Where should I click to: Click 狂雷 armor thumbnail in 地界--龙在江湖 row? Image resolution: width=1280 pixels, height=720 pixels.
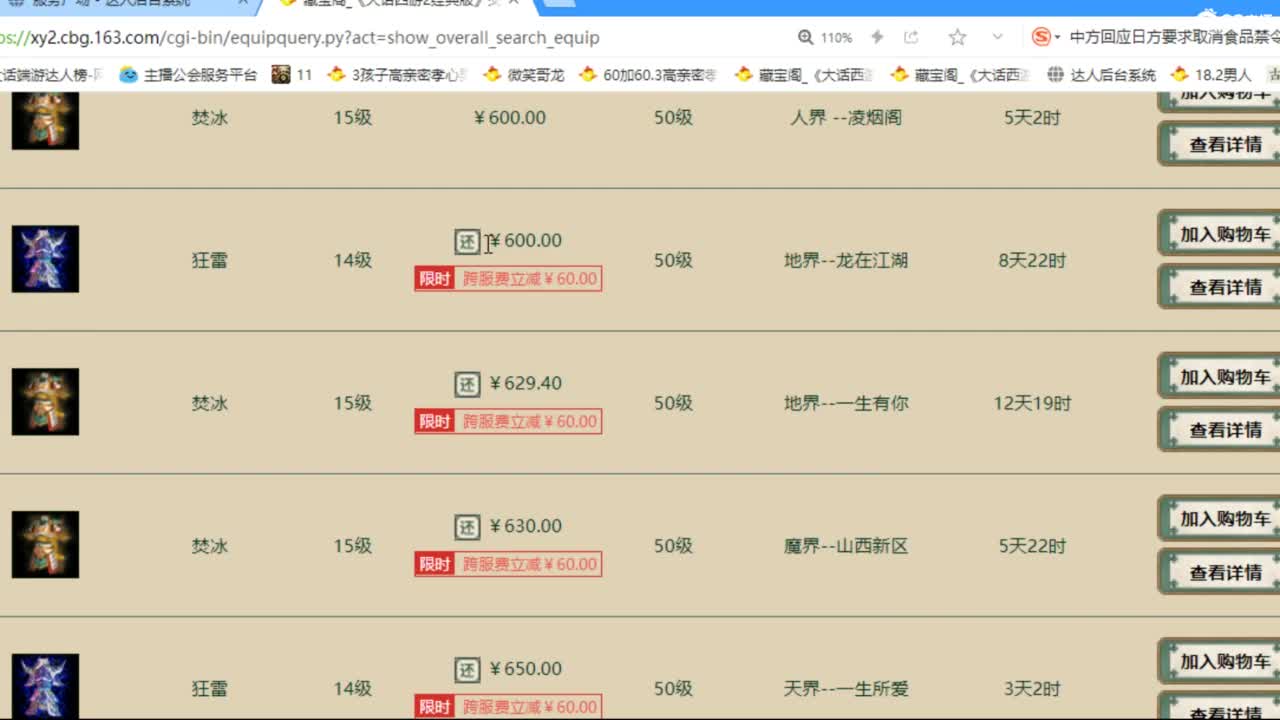[45, 259]
